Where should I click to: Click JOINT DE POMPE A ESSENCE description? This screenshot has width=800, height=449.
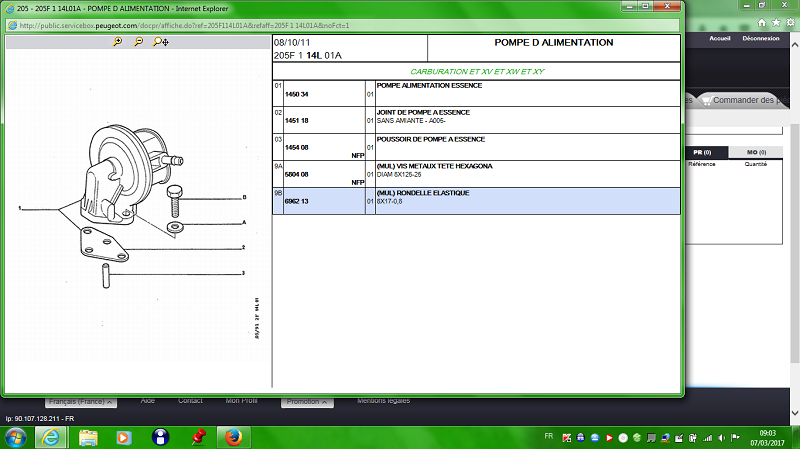(423, 112)
